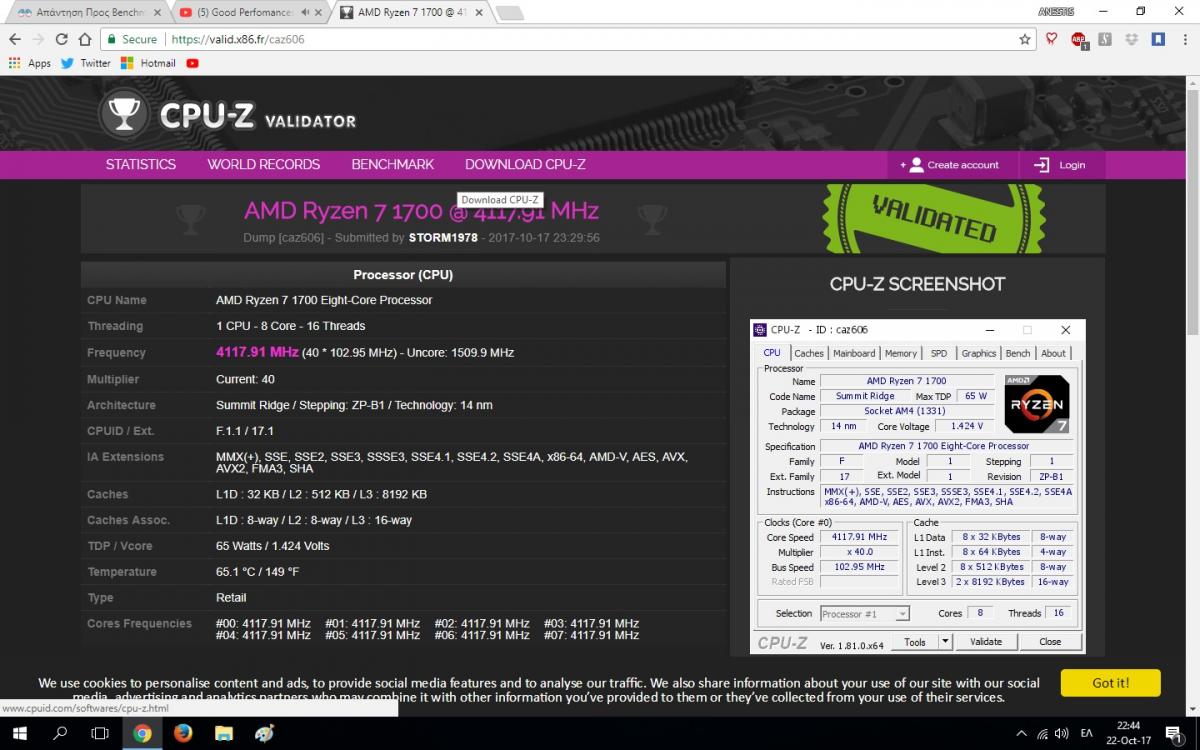Open Task View on the taskbar
The height and width of the screenshot is (750, 1200).
[x=100, y=733]
